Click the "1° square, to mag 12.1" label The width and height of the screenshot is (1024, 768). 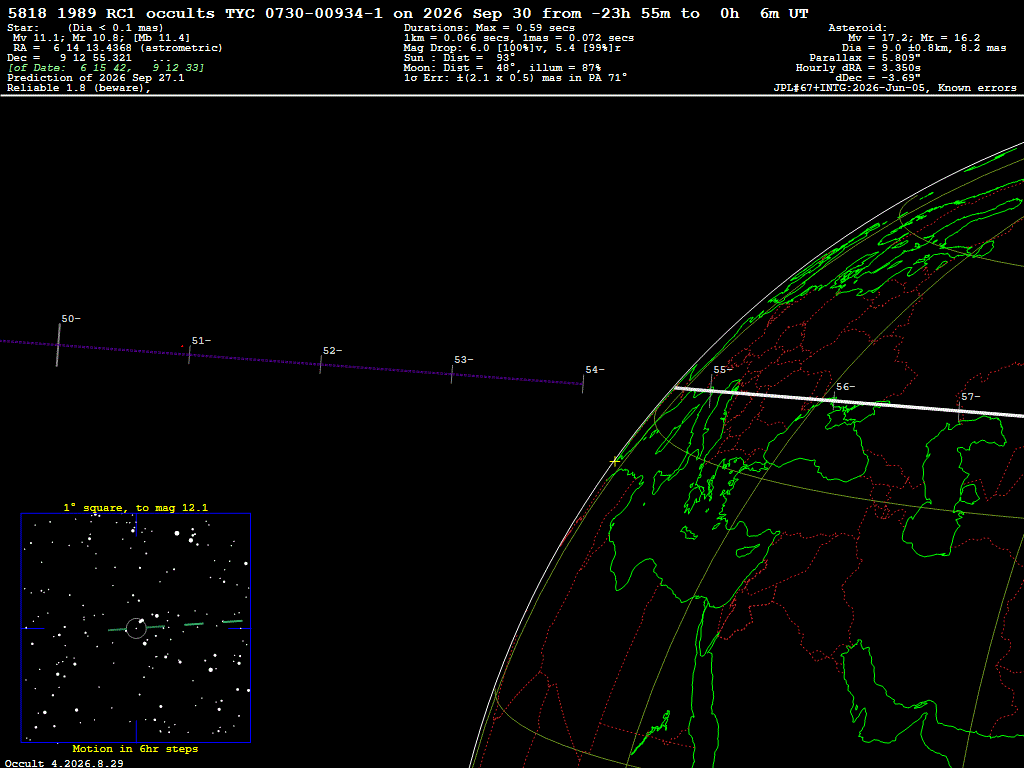click(136, 507)
